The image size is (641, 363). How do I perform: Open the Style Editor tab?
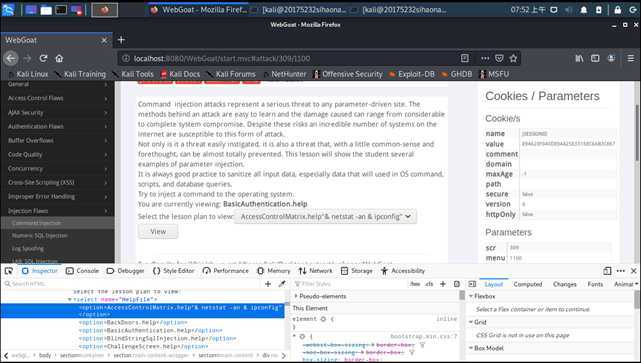pyautogui.click(x=173, y=271)
